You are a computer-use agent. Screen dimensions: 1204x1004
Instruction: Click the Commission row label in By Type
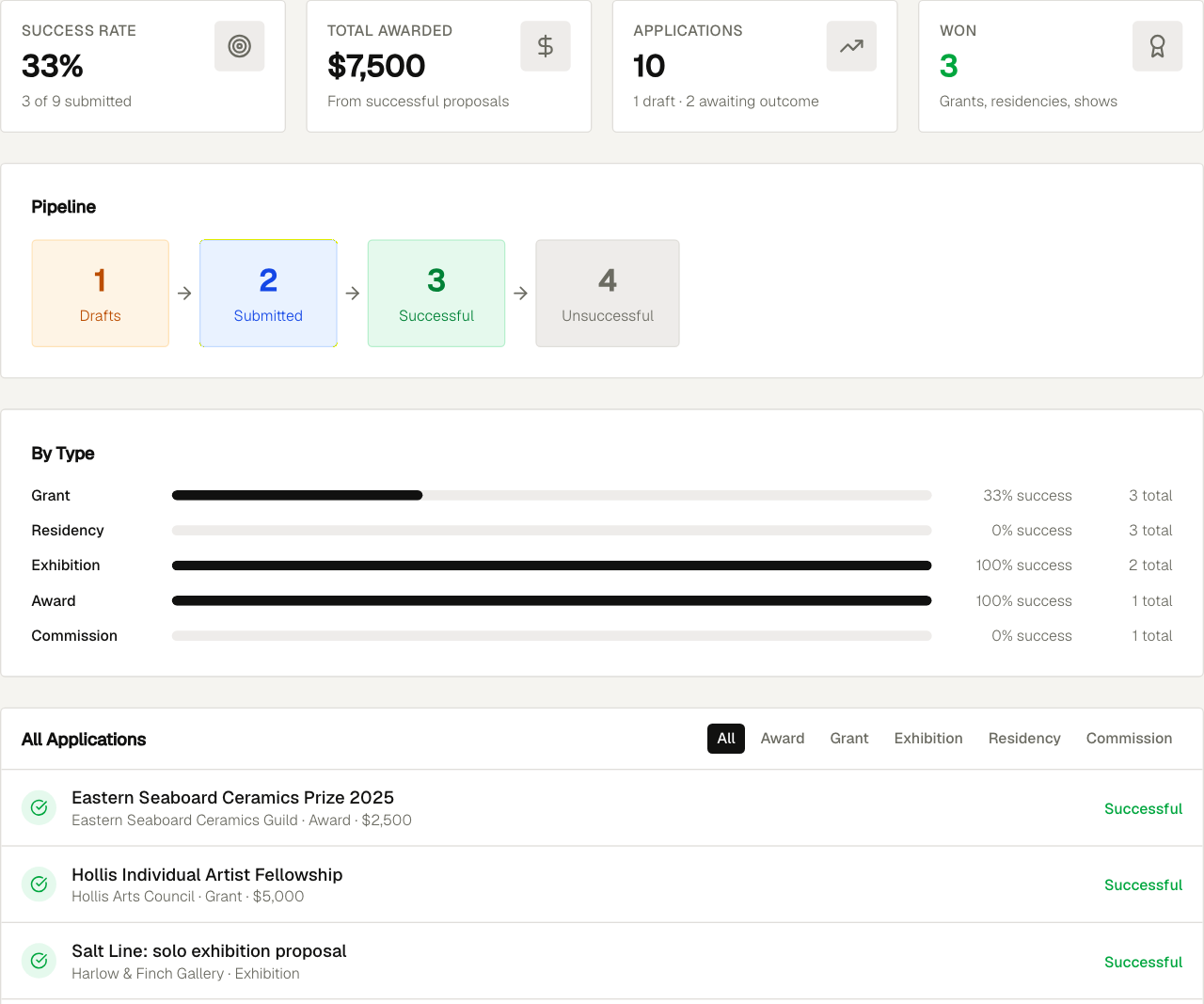coord(74,636)
